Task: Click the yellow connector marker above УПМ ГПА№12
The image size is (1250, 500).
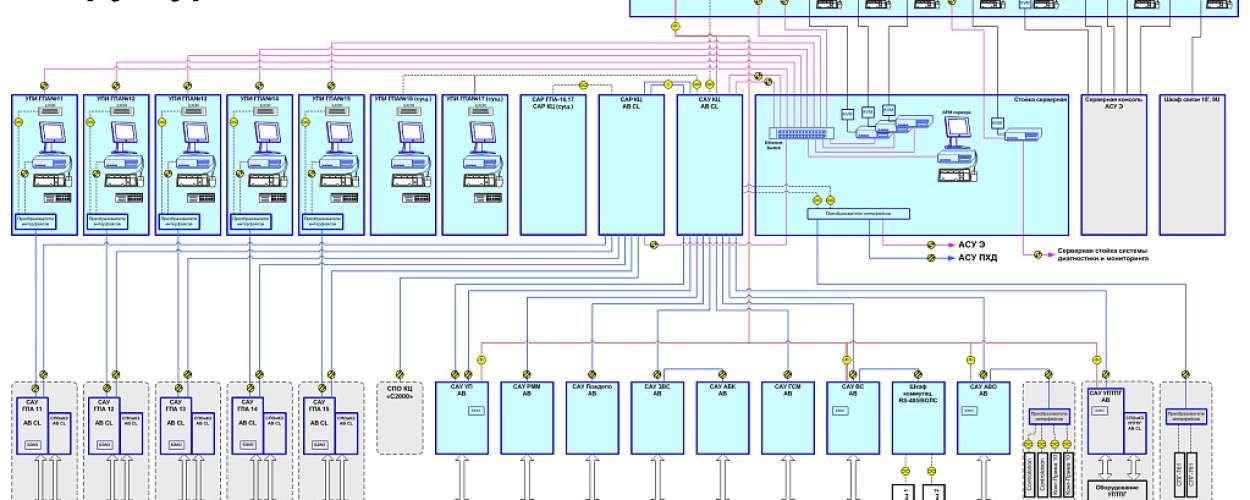Action: pyautogui.click(x=115, y=86)
